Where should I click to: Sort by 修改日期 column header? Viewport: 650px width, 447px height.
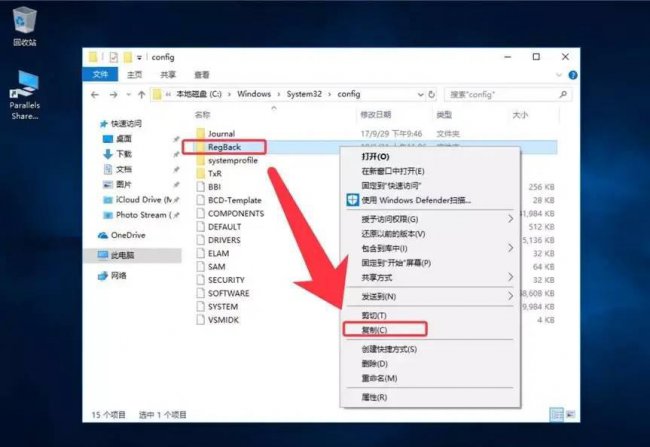click(376, 114)
